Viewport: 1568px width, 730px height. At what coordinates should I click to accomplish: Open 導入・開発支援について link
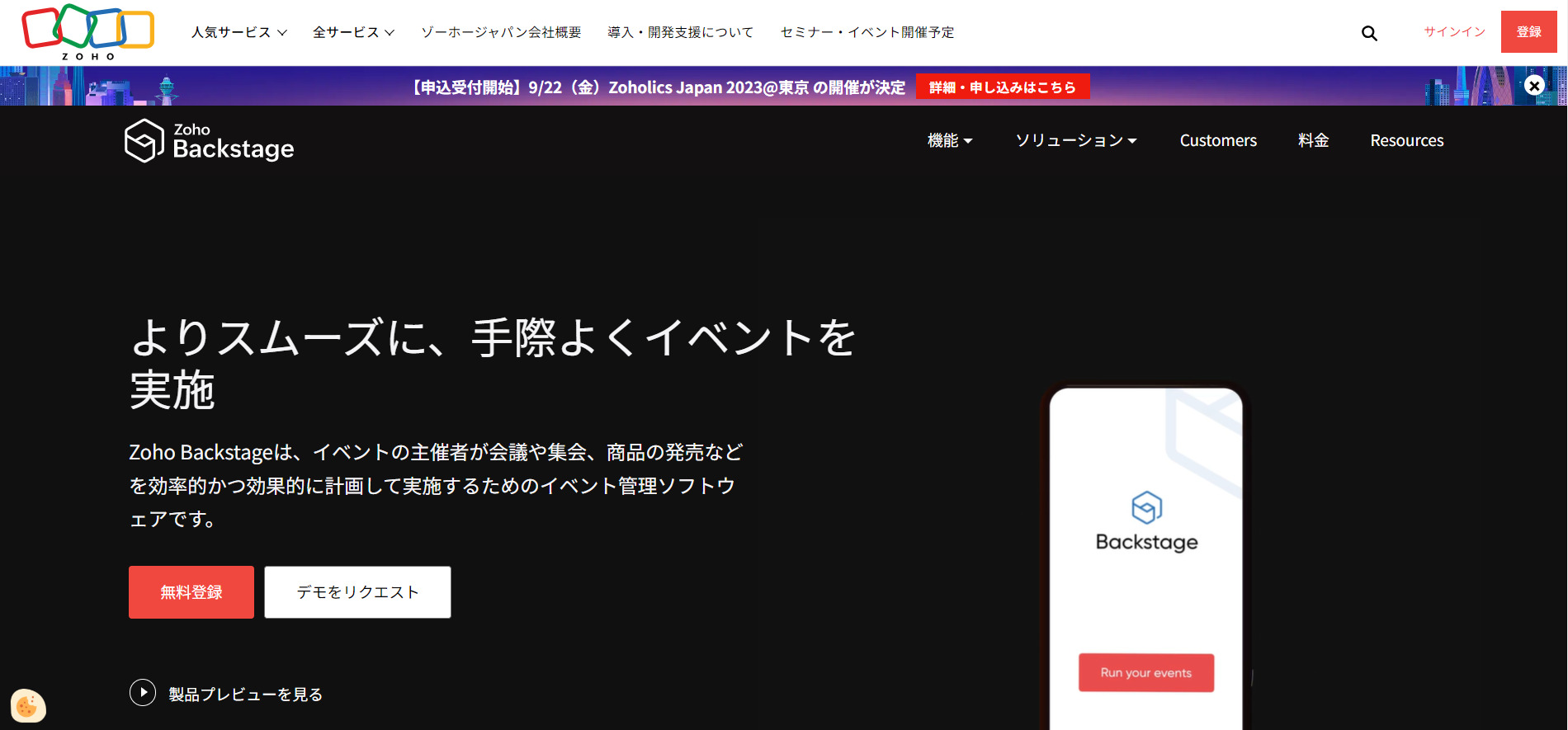[x=681, y=32]
